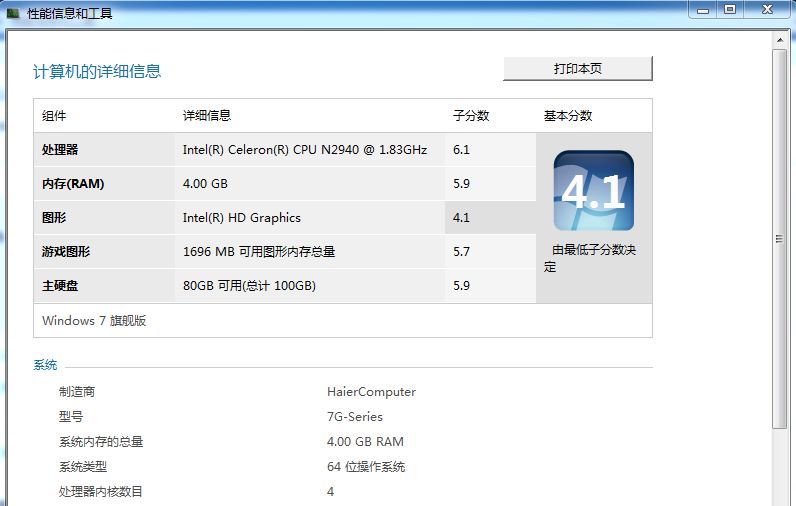Click the 64 位操作系统 value

coord(366,466)
